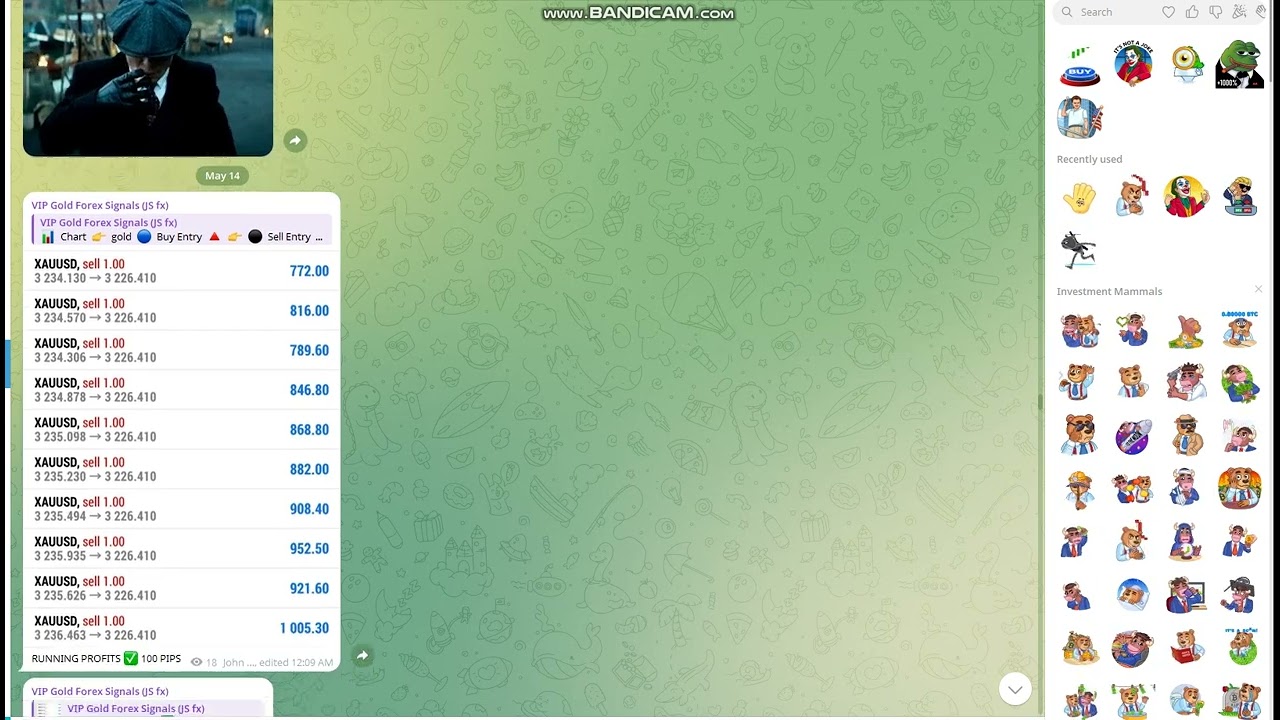Click the 789.60 profit value

tap(309, 350)
